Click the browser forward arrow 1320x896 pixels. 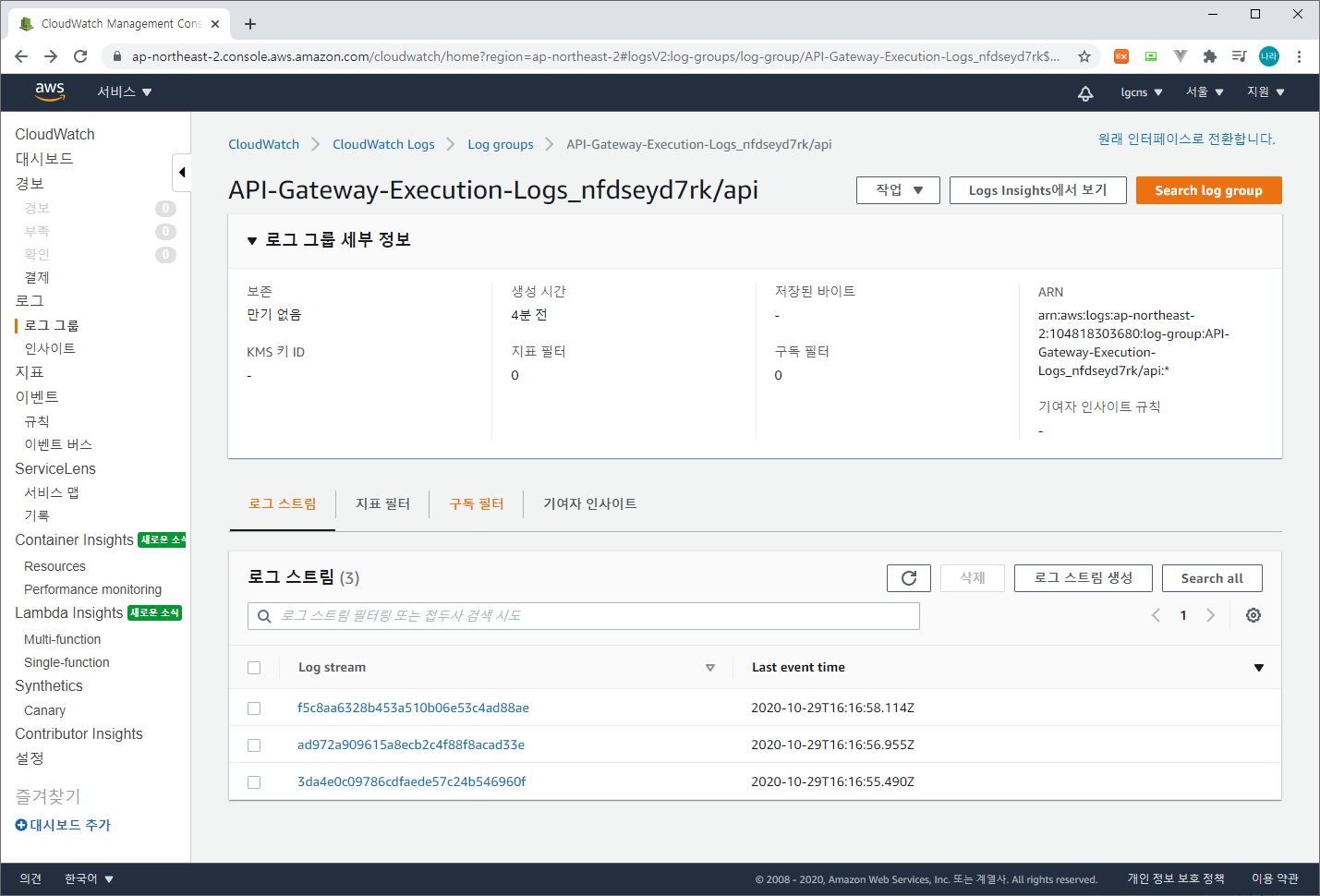click(x=51, y=56)
